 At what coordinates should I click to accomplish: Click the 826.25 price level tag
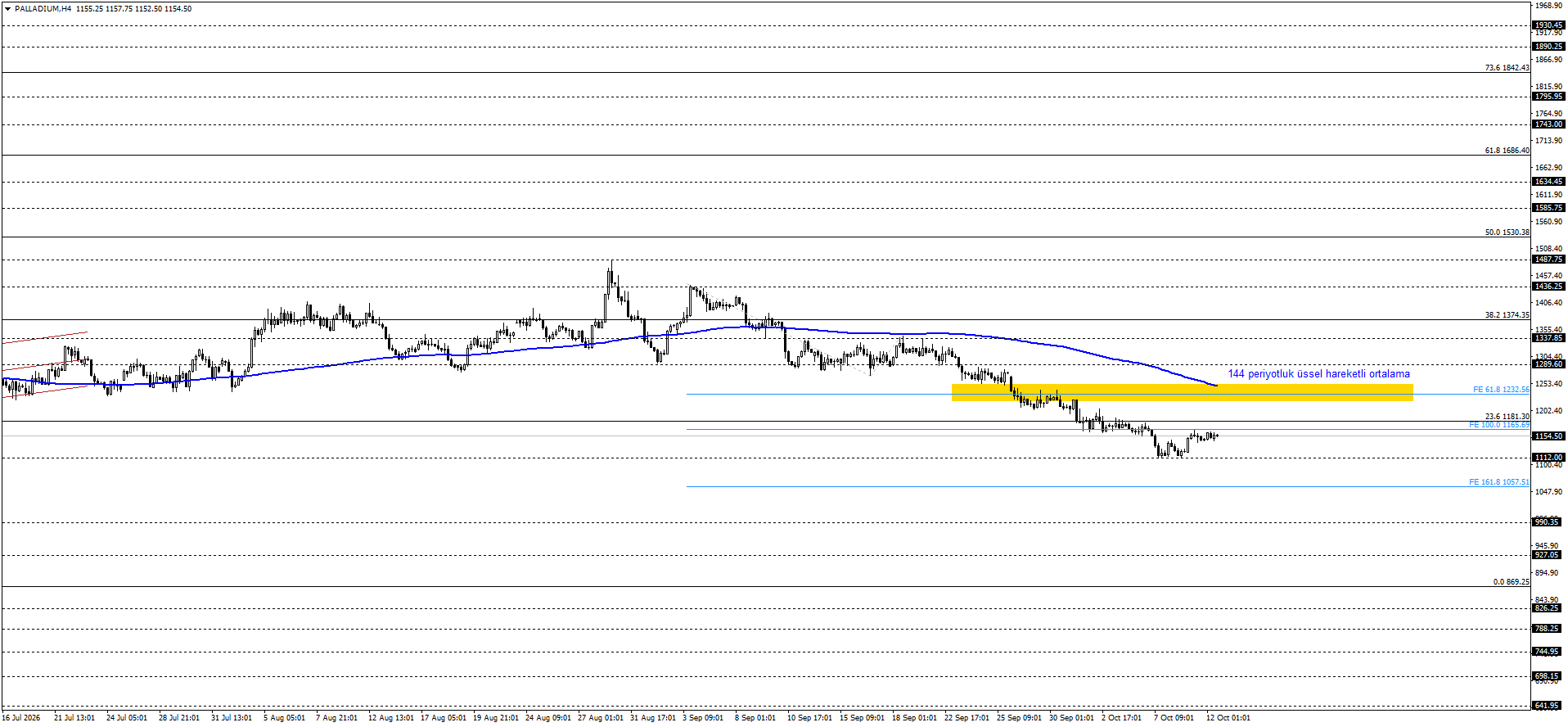coord(1548,608)
